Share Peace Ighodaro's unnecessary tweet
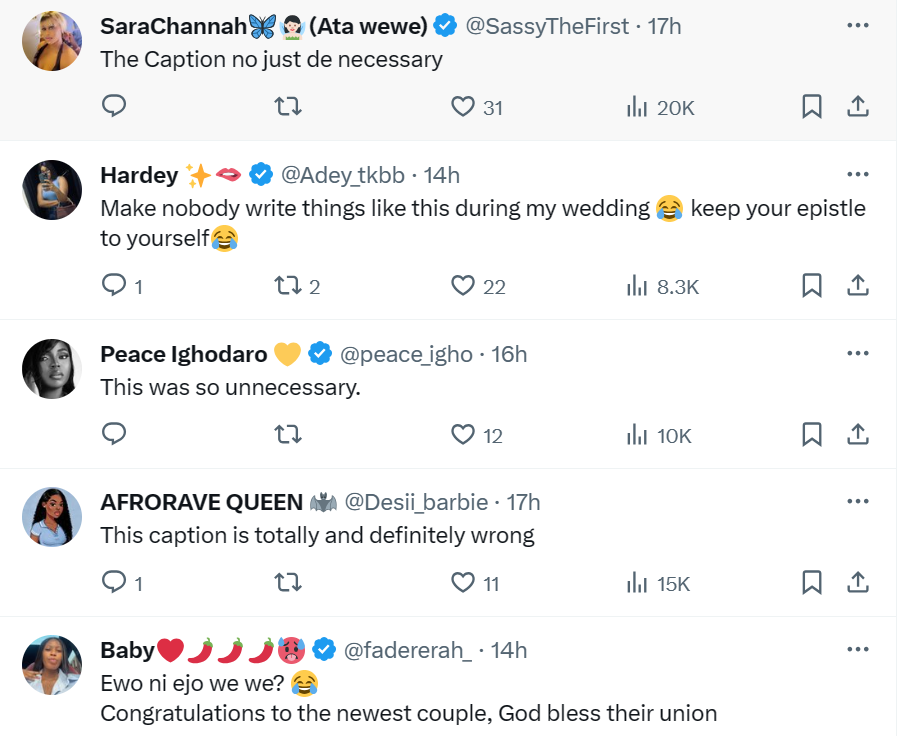 (857, 434)
